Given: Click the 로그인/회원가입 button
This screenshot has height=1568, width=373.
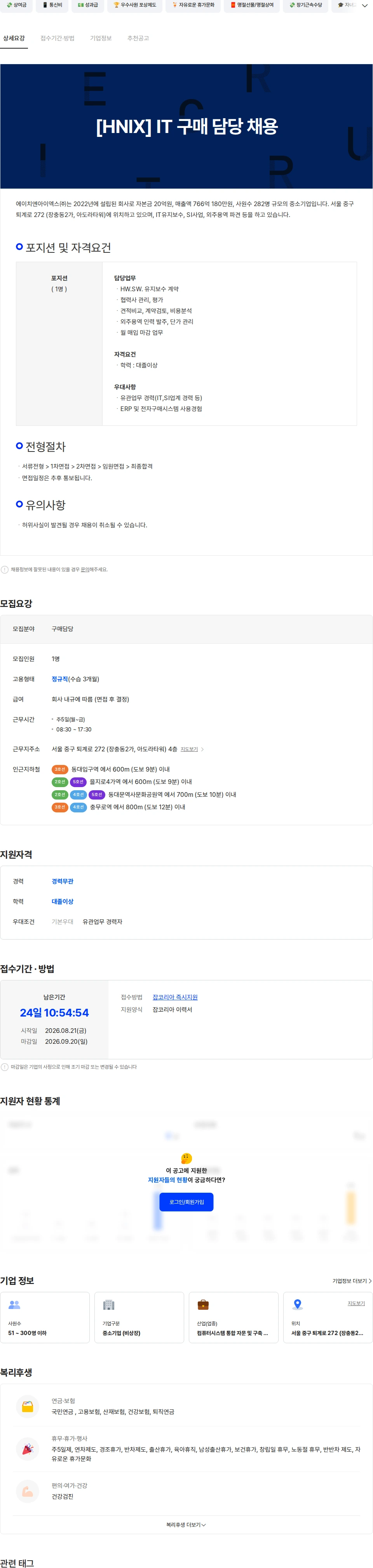Looking at the screenshot, I should [187, 1202].
